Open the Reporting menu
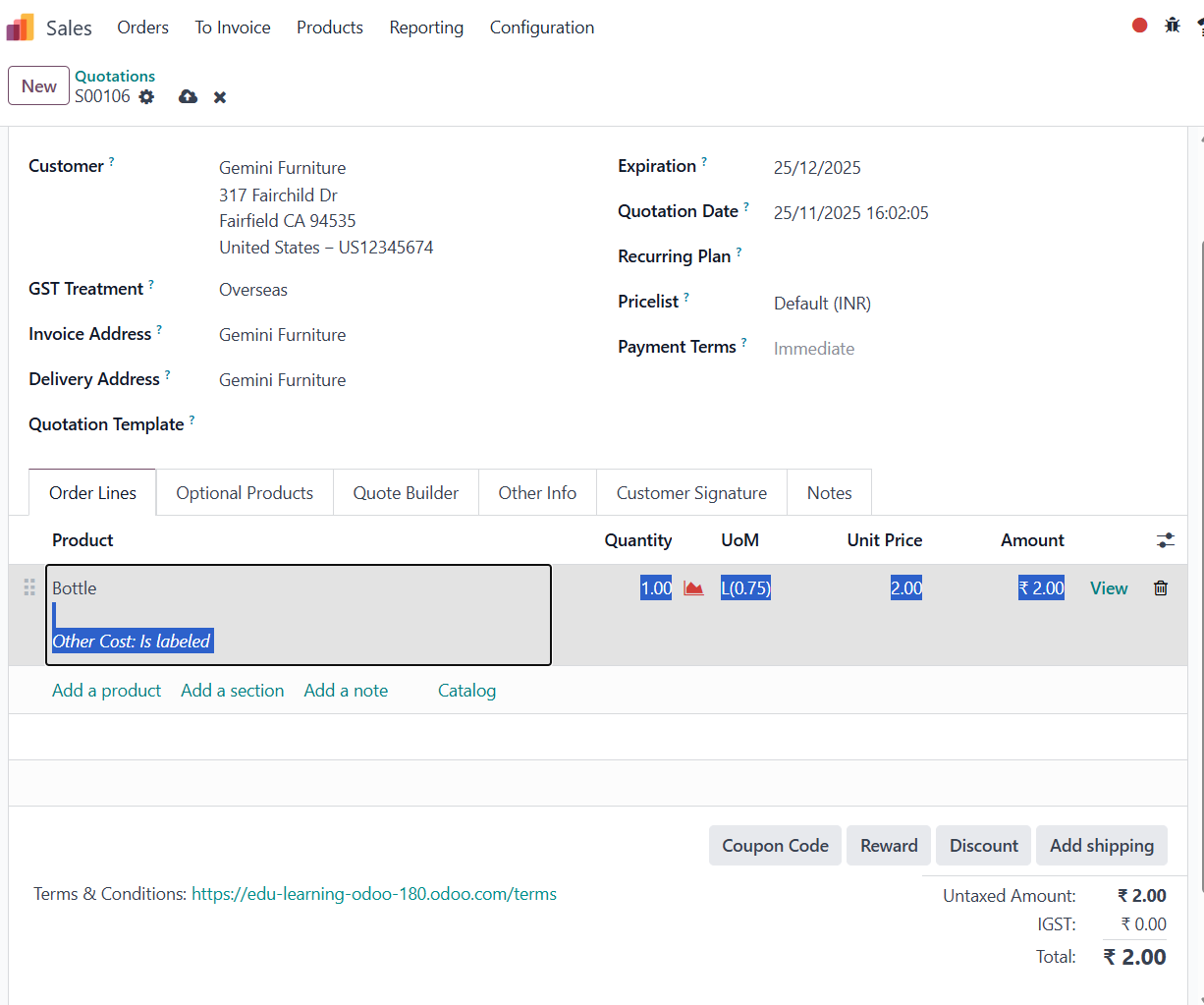The image size is (1204, 1005). (426, 28)
